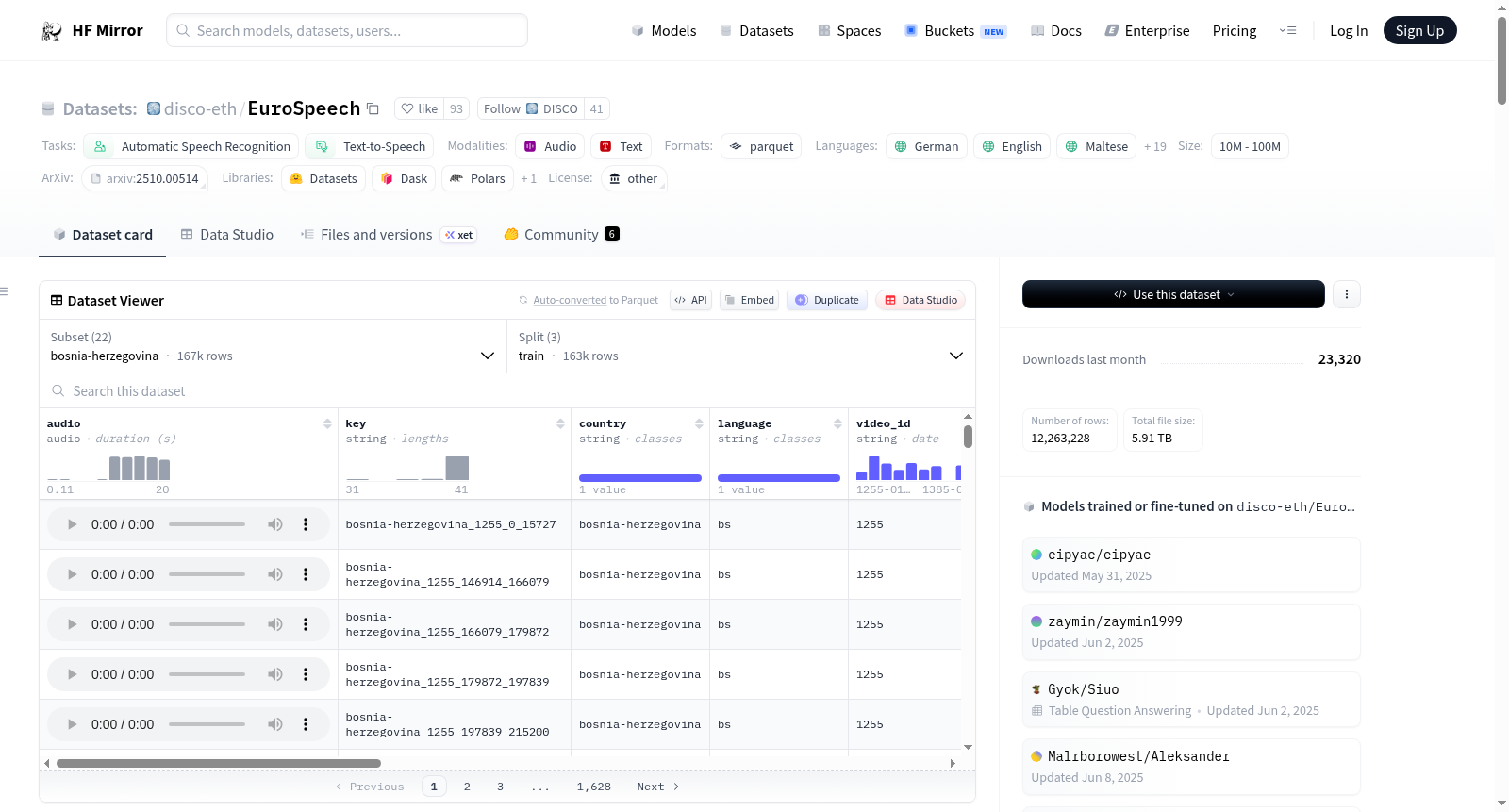
Task: Focus the search models, datasets, users field
Action: (347, 30)
